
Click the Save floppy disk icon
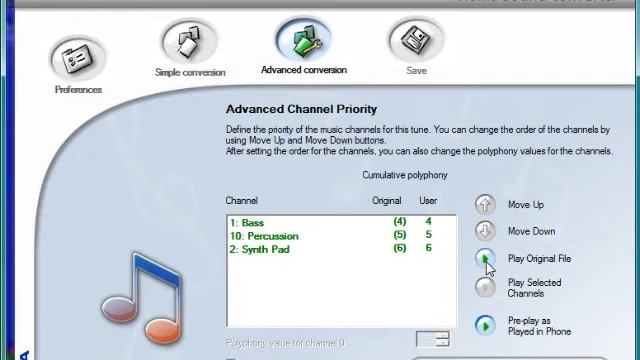click(416, 40)
